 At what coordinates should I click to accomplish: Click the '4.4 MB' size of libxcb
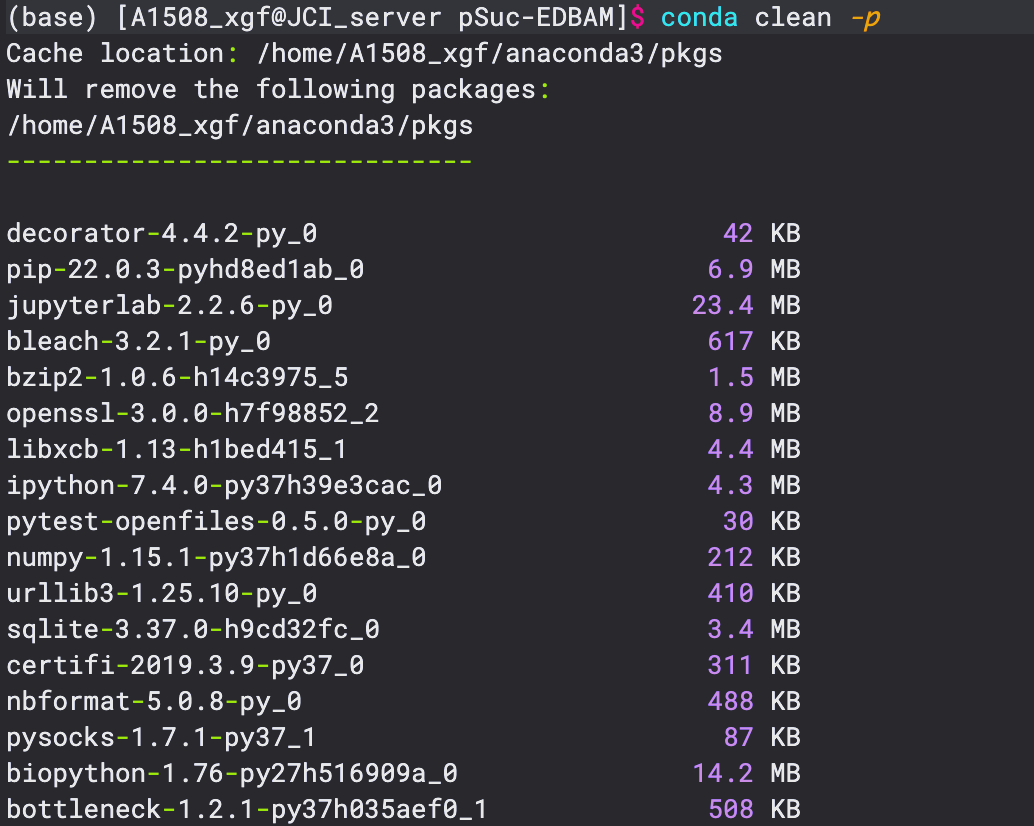click(x=754, y=450)
